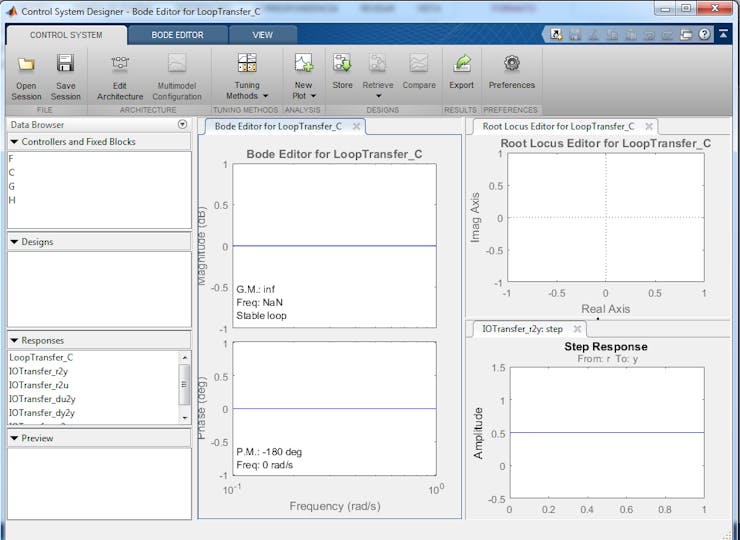740x540 pixels.
Task: Close the Root Locus Editor tab
Action: (649, 127)
